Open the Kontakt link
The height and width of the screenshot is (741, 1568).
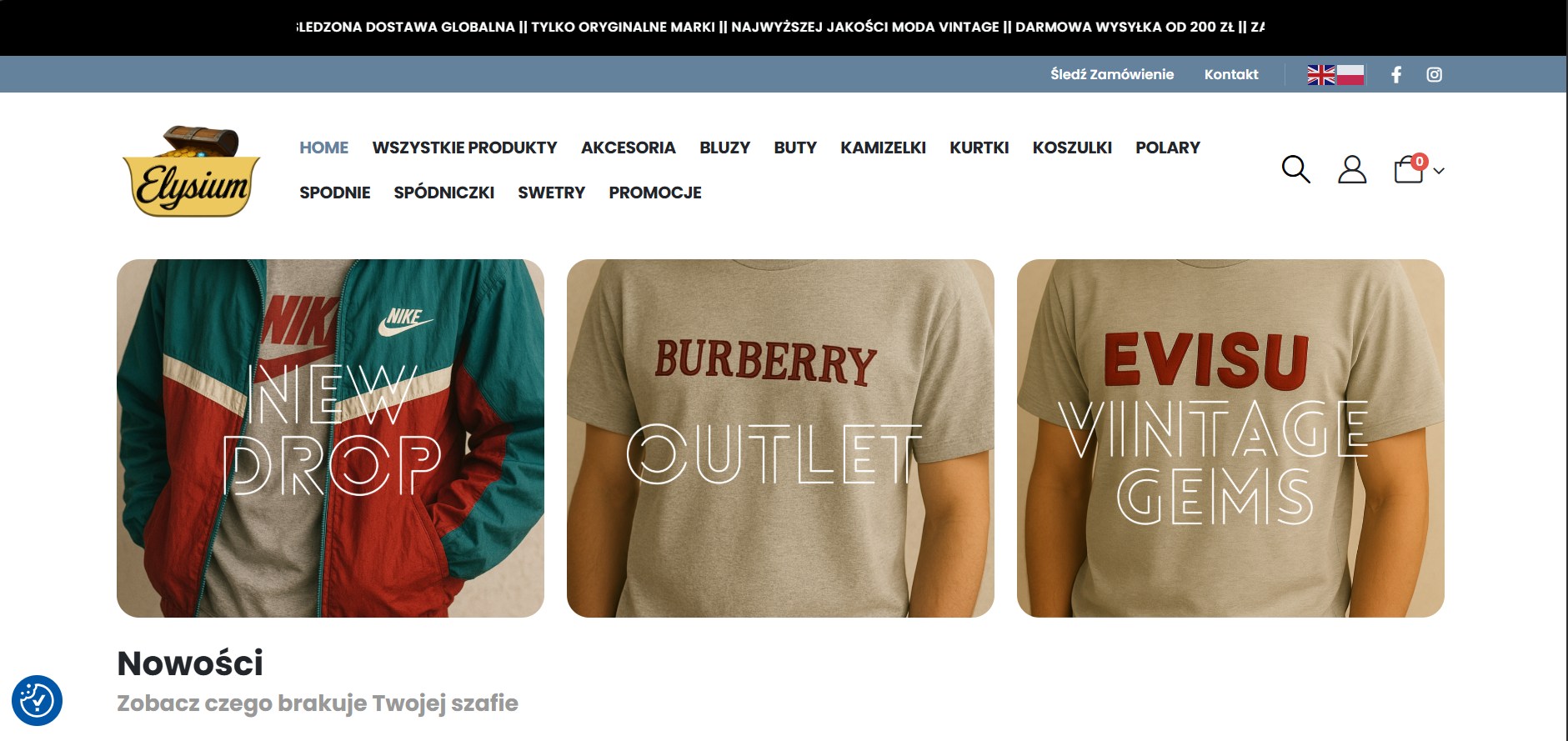(x=1231, y=74)
